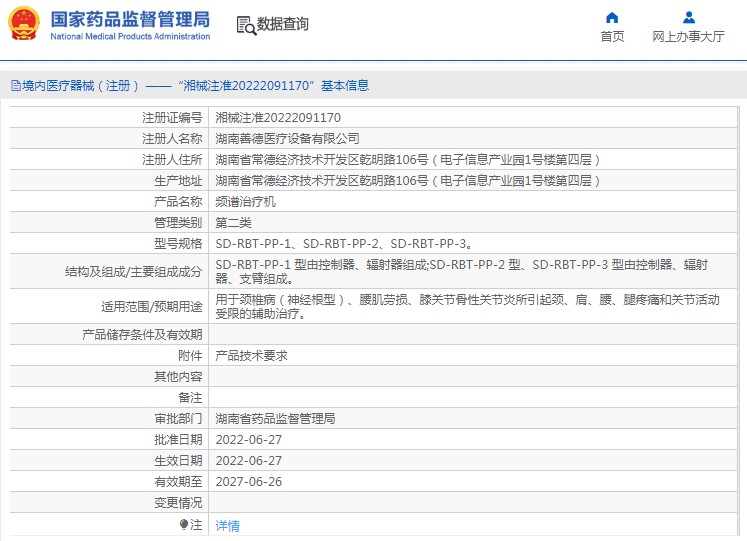Click the page heading 境内医疗器械（注册）基本信息
747x541 pixels.
coord(195,86)
